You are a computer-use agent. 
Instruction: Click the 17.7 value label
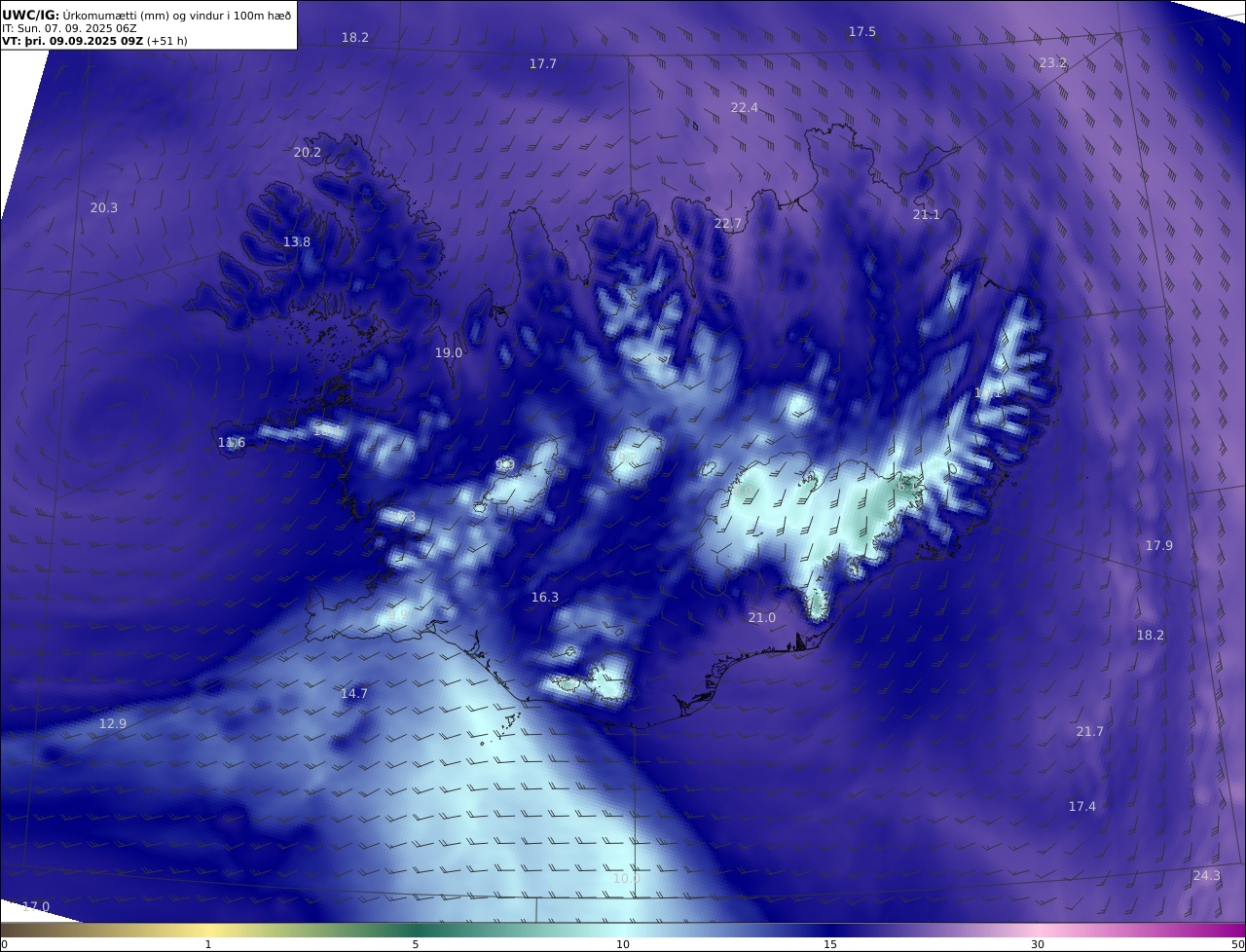pyautogui.click(x=543, y=63)
